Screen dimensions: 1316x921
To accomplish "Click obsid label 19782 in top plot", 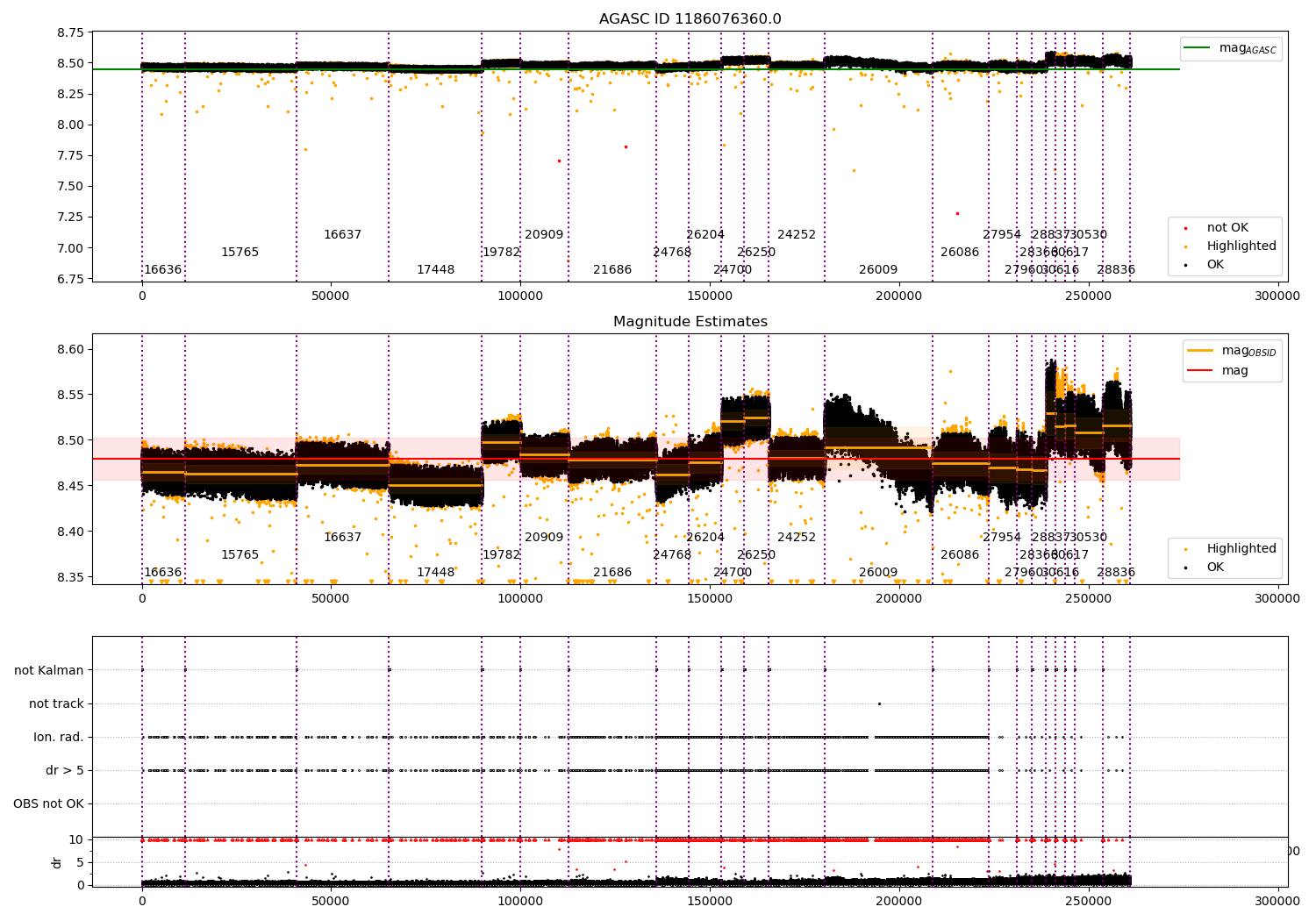I will click(x=501, y=253).
